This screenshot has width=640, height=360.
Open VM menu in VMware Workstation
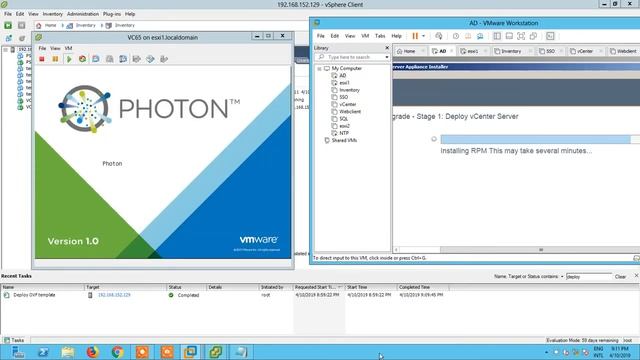pos(365,36)
